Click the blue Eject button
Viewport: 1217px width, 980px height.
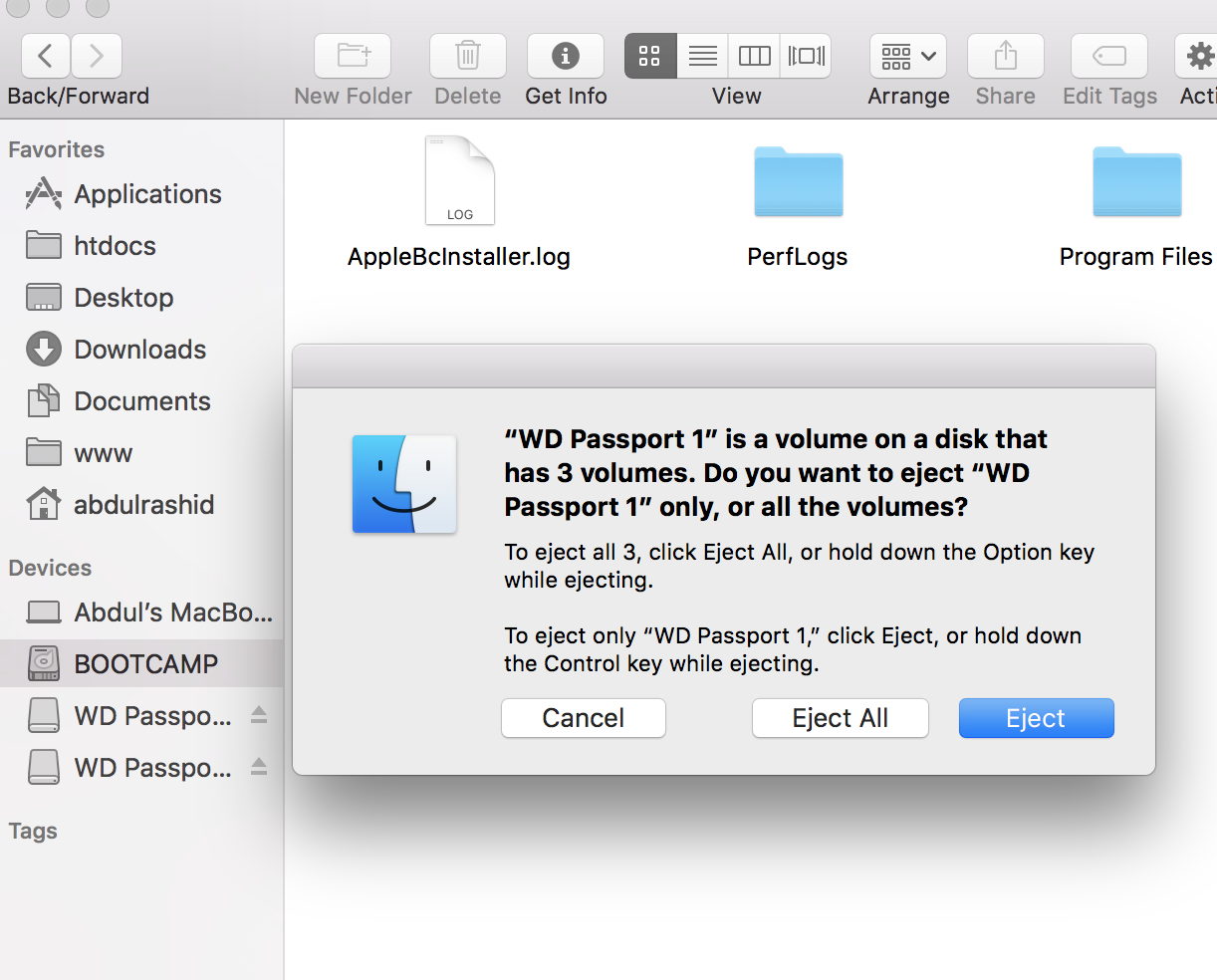point(1036,718)
